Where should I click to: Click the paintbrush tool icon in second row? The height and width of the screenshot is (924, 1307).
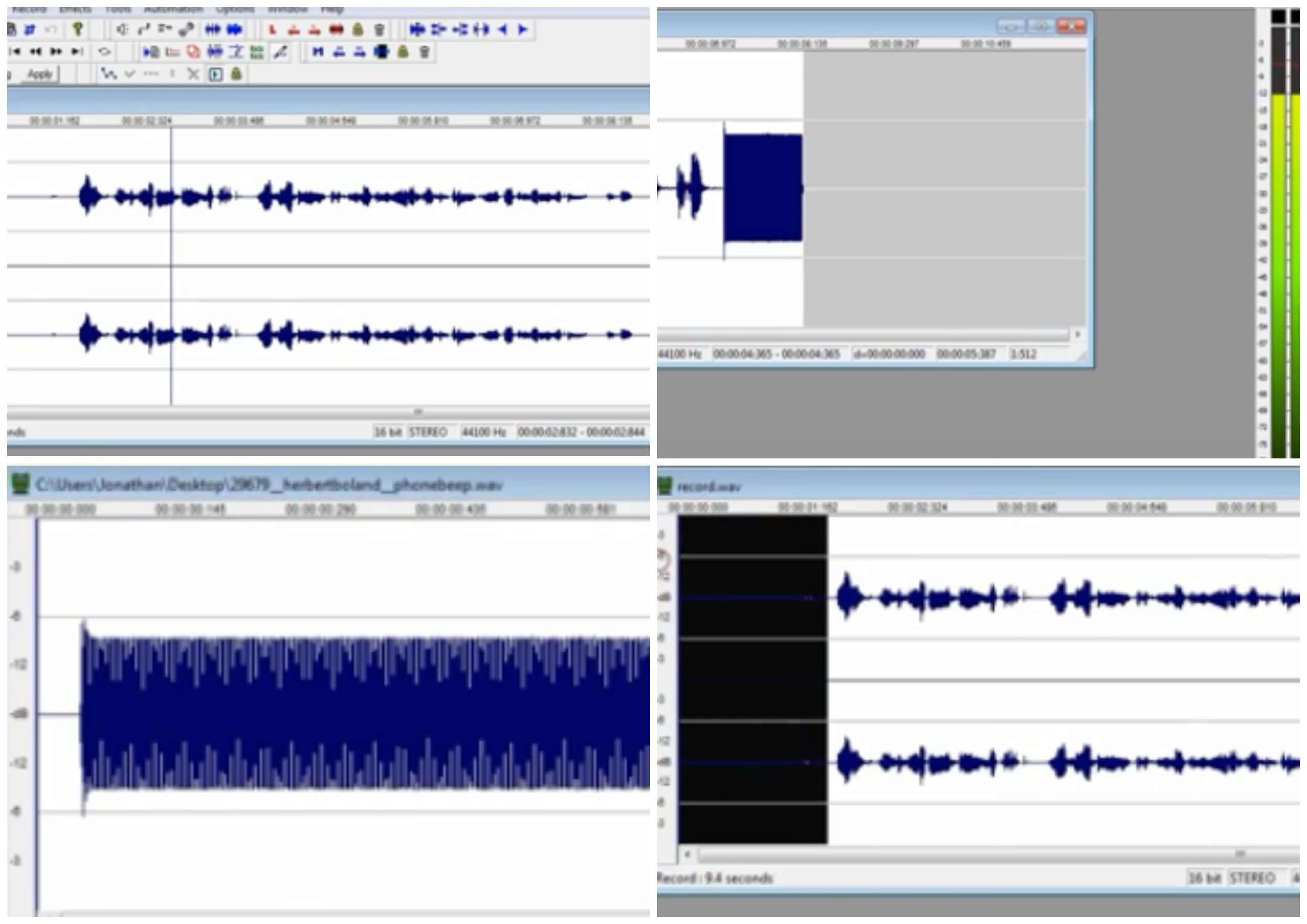pos(279,52)
